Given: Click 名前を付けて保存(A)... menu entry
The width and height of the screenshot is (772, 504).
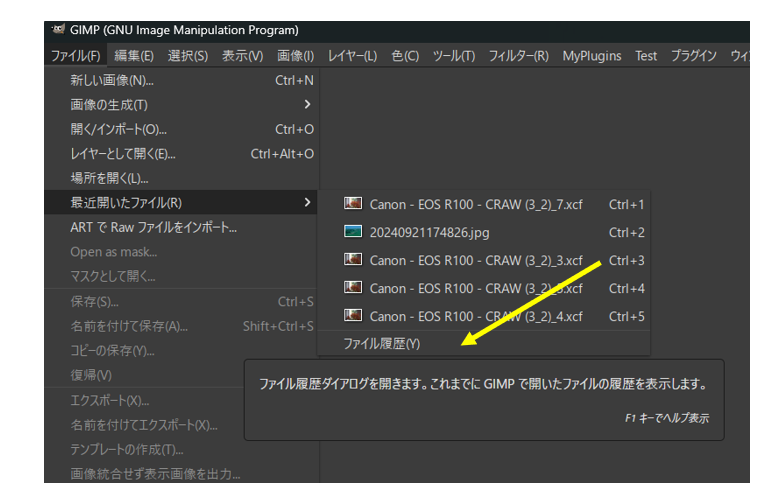Looking at the screenshot, I should point(182,326).
